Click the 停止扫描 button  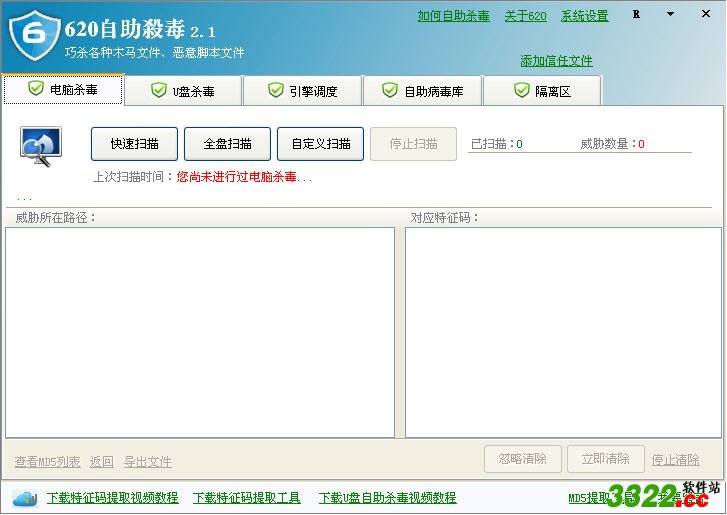tap(414, 144)
